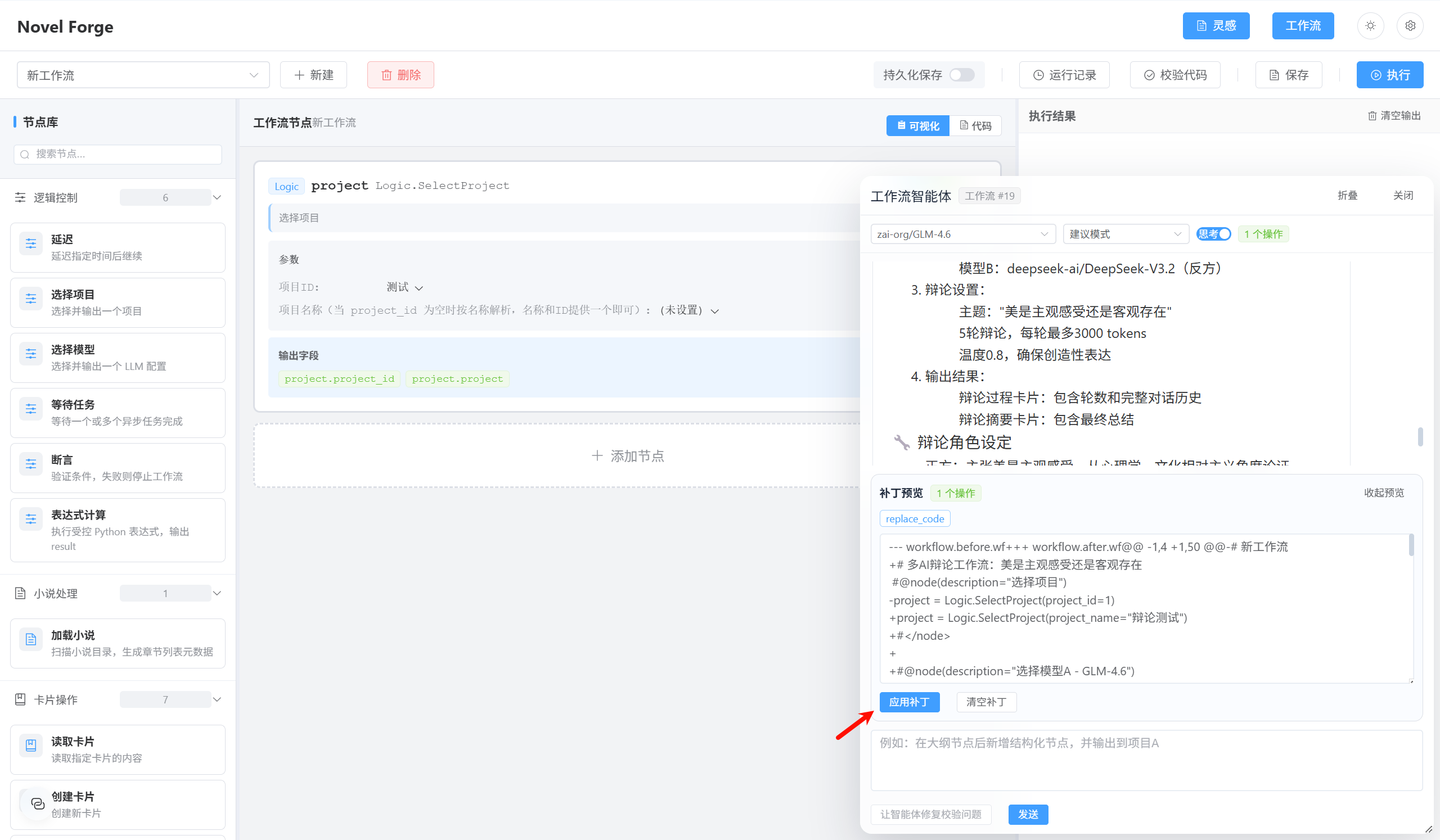Click the 读取卡片 bookmark icon
1440x840 pixels.
point(31,745)
